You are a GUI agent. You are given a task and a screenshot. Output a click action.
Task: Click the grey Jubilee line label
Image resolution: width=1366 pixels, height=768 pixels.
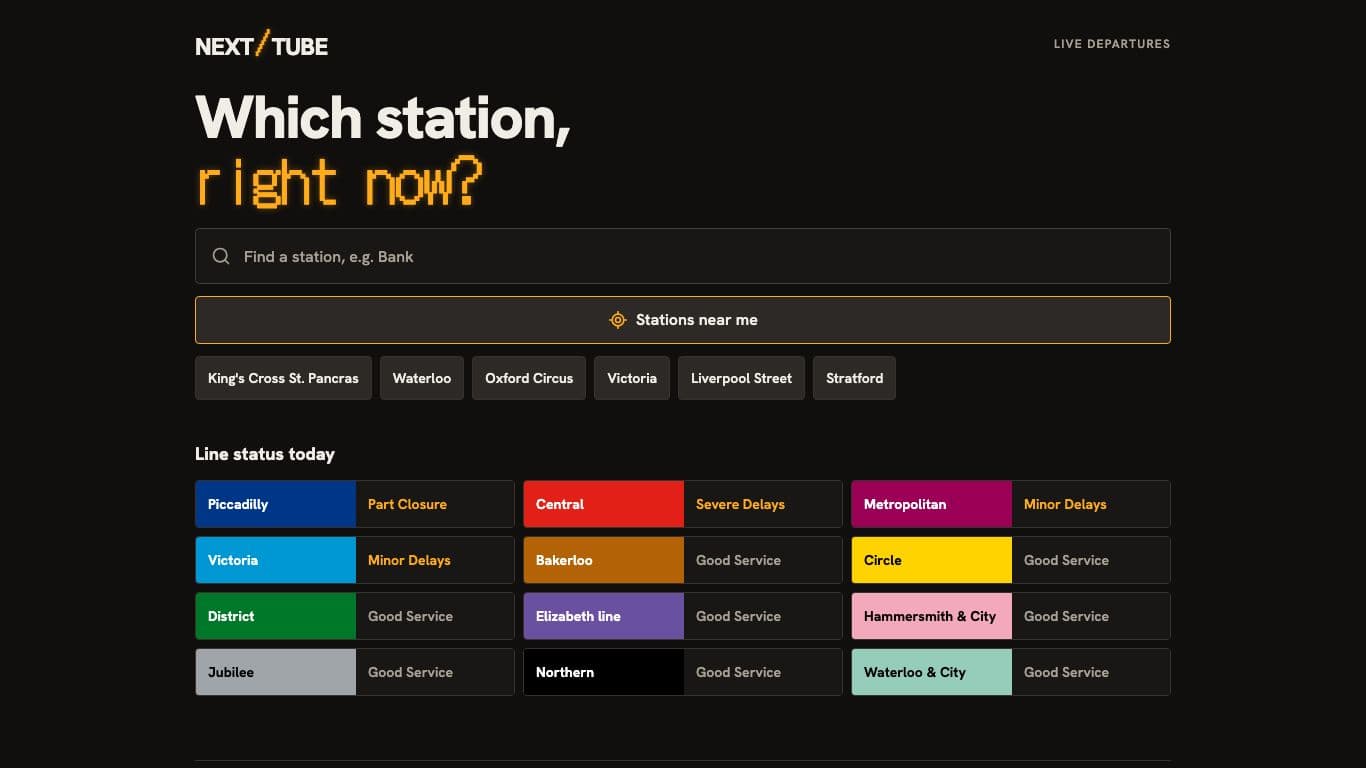click(276, 672)
